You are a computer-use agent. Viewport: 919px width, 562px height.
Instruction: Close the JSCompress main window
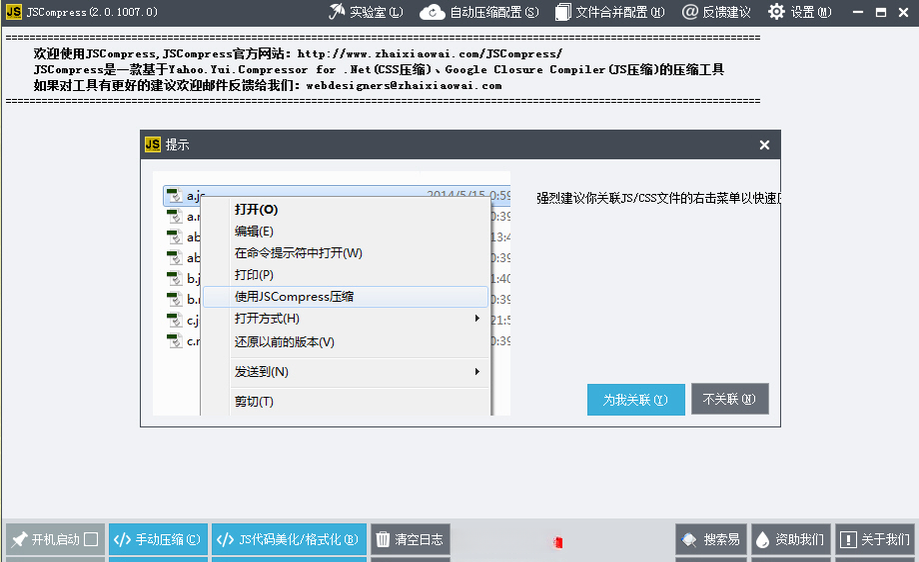tap(903, 12)
